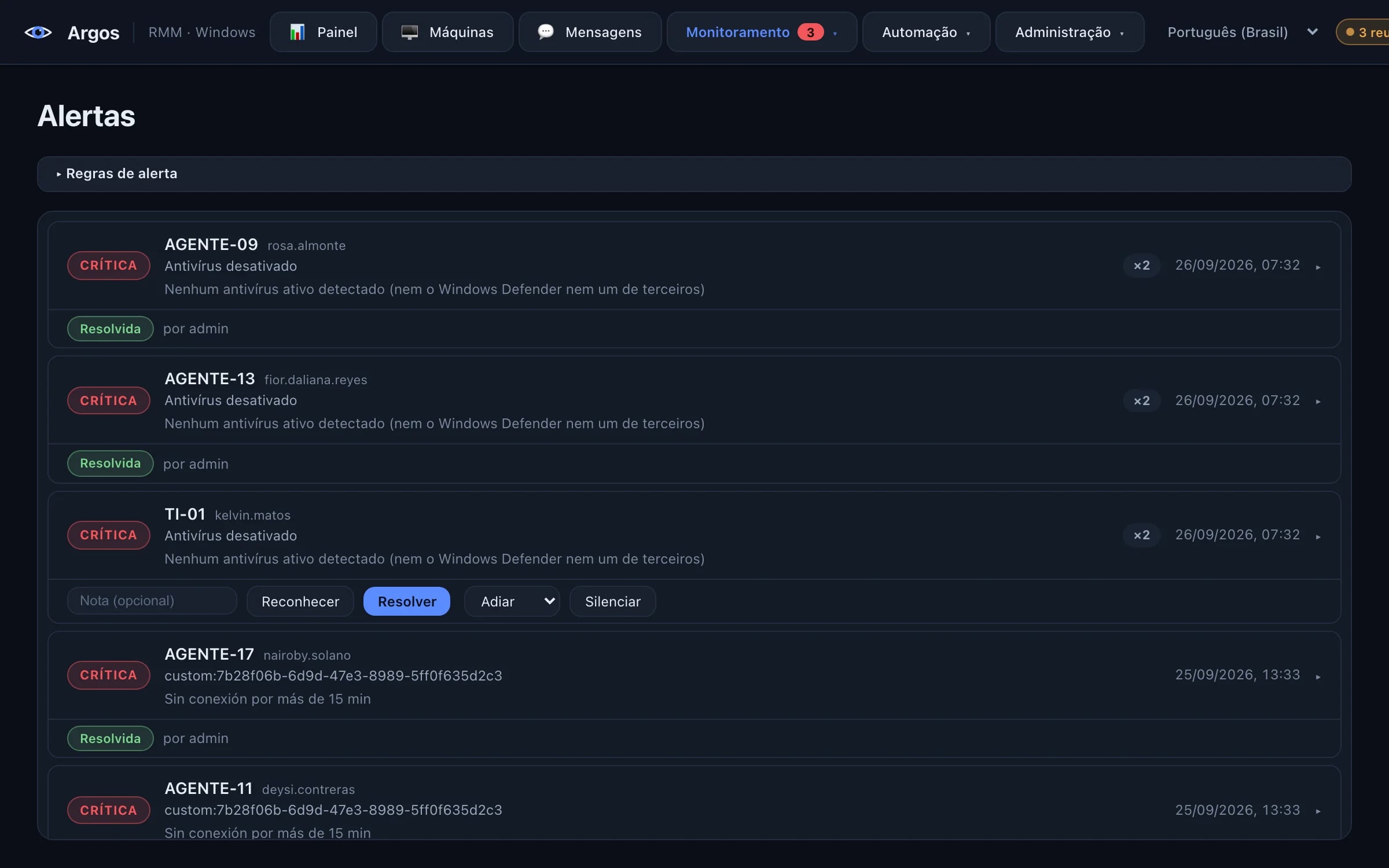Click the username nairoby.solano
The height and width of the screenshot is (868, 1389).
307,655
